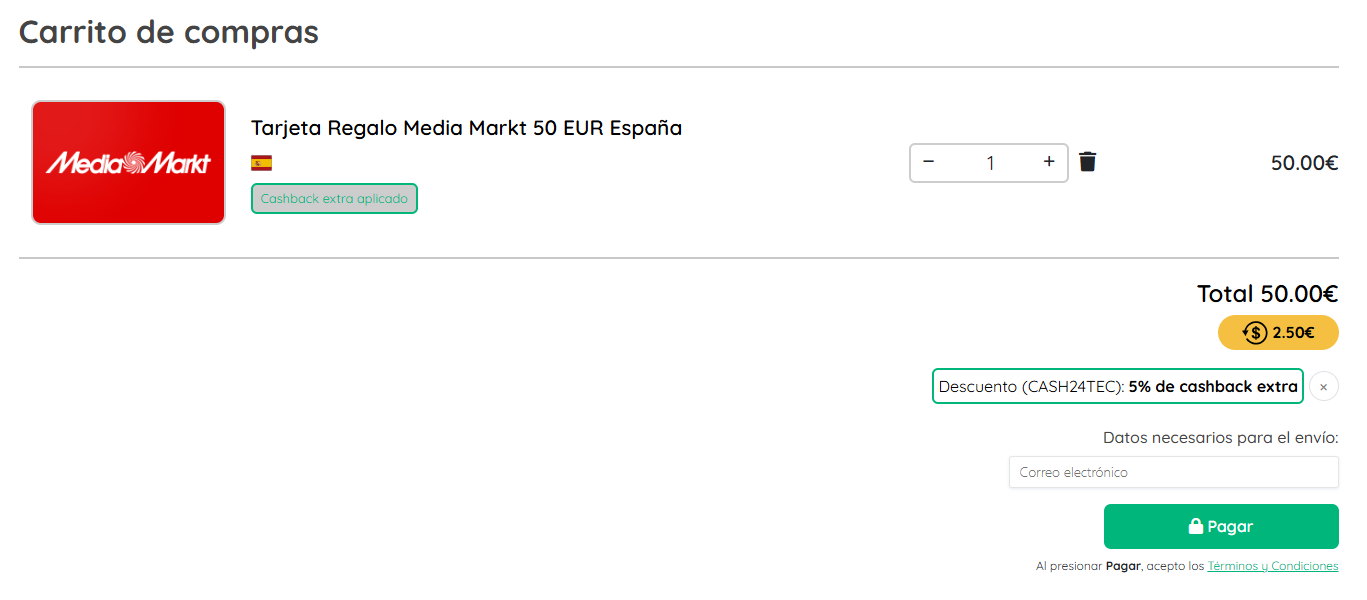Focus the Correo electrónico input field
The image size is (1367, 600).
point(1173,472)
